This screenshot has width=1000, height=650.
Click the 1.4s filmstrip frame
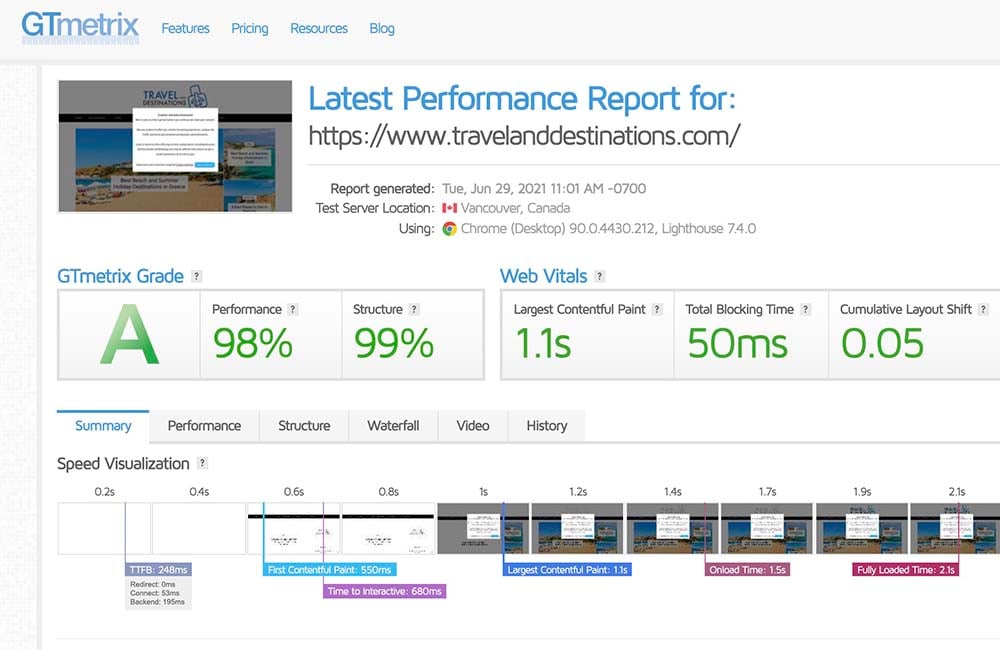coord(673,528)
